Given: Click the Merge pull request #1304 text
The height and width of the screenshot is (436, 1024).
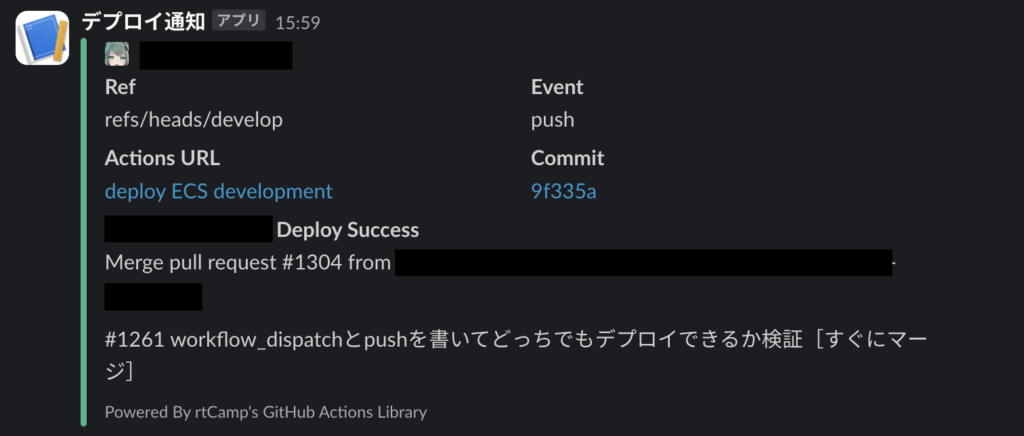Looking at the screenshot, I should tap(248, 263).
